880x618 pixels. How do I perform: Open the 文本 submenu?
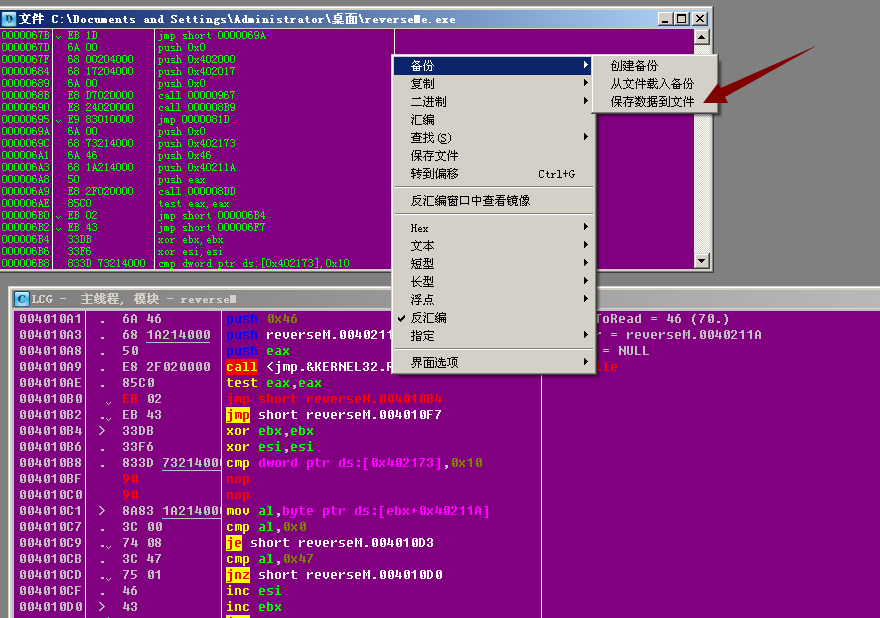coord(493,246)
